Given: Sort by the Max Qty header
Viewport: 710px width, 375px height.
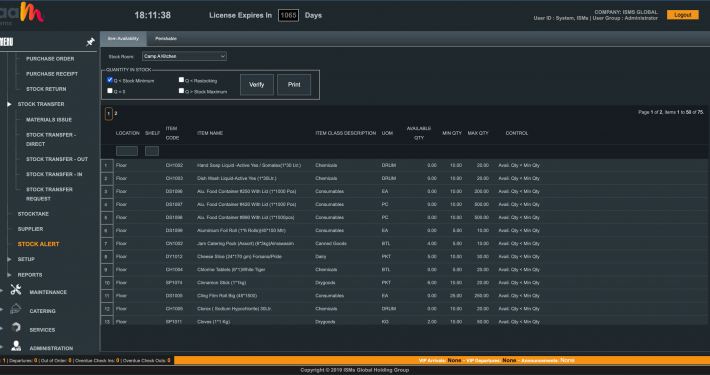Looking at the screenshot, I should [478, 133].
